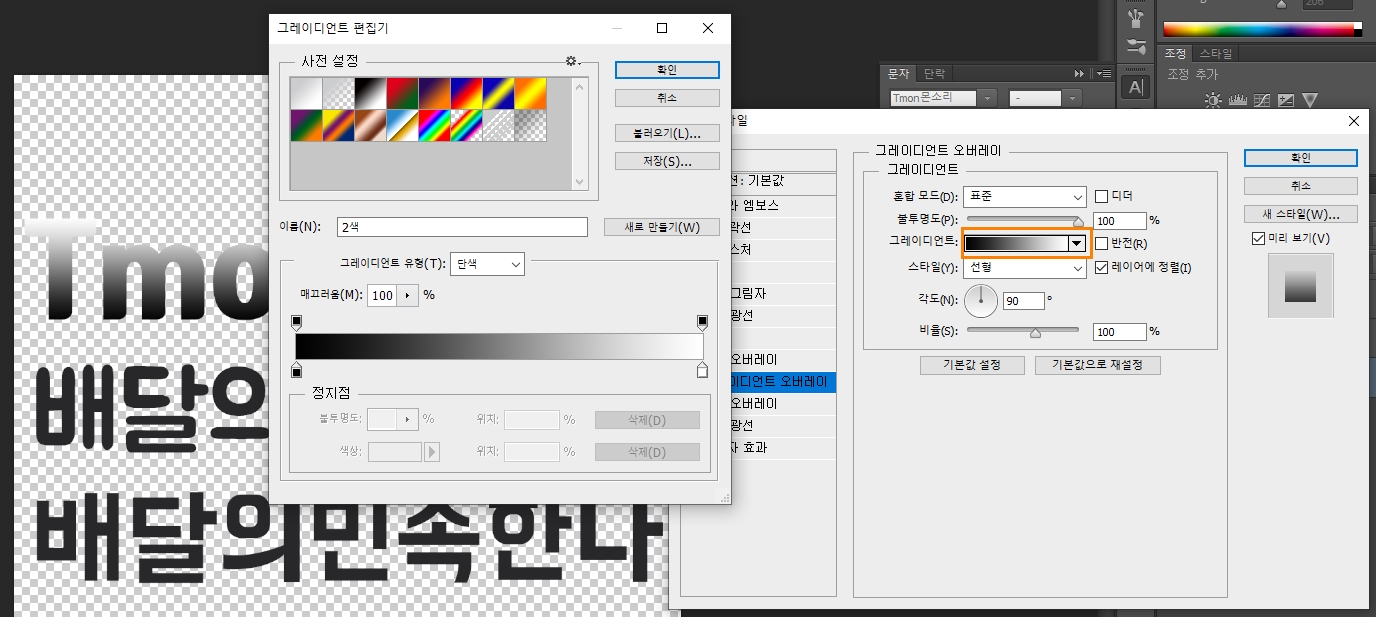
Task: Open the Brush Presets panel icon
Action: pos(1135,19)
